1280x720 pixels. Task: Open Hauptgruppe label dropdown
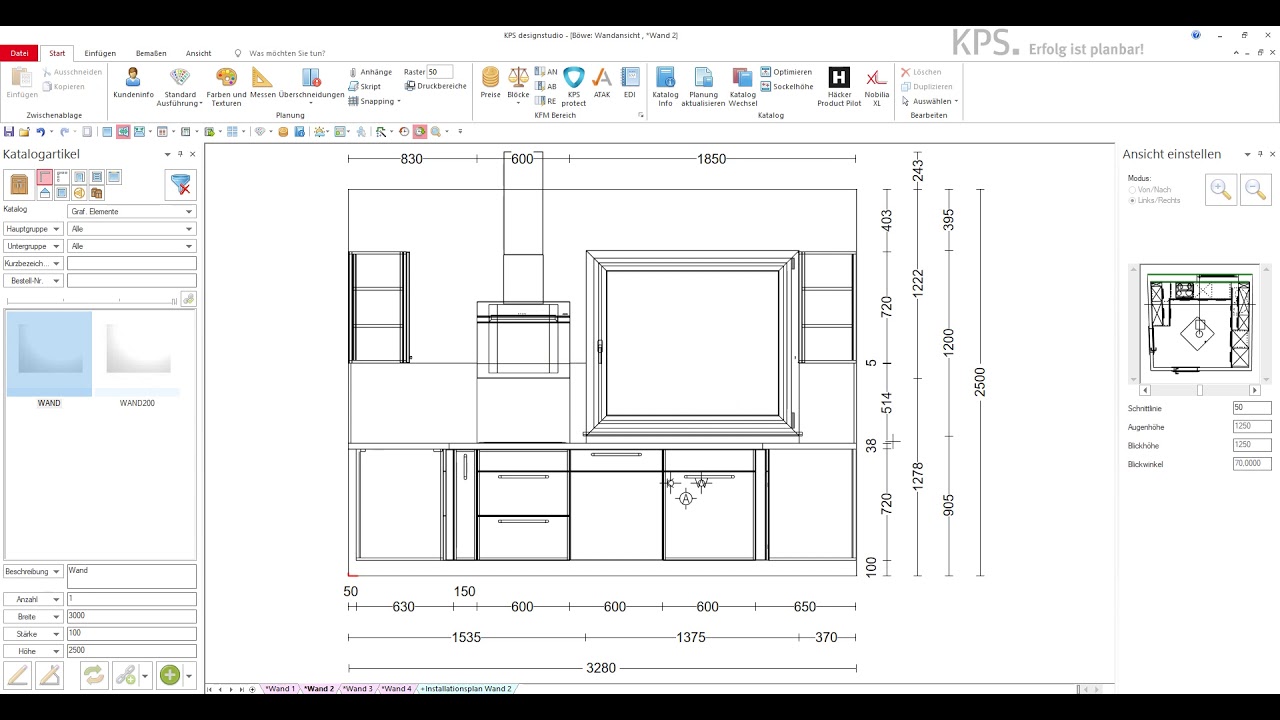click(33, 229)
